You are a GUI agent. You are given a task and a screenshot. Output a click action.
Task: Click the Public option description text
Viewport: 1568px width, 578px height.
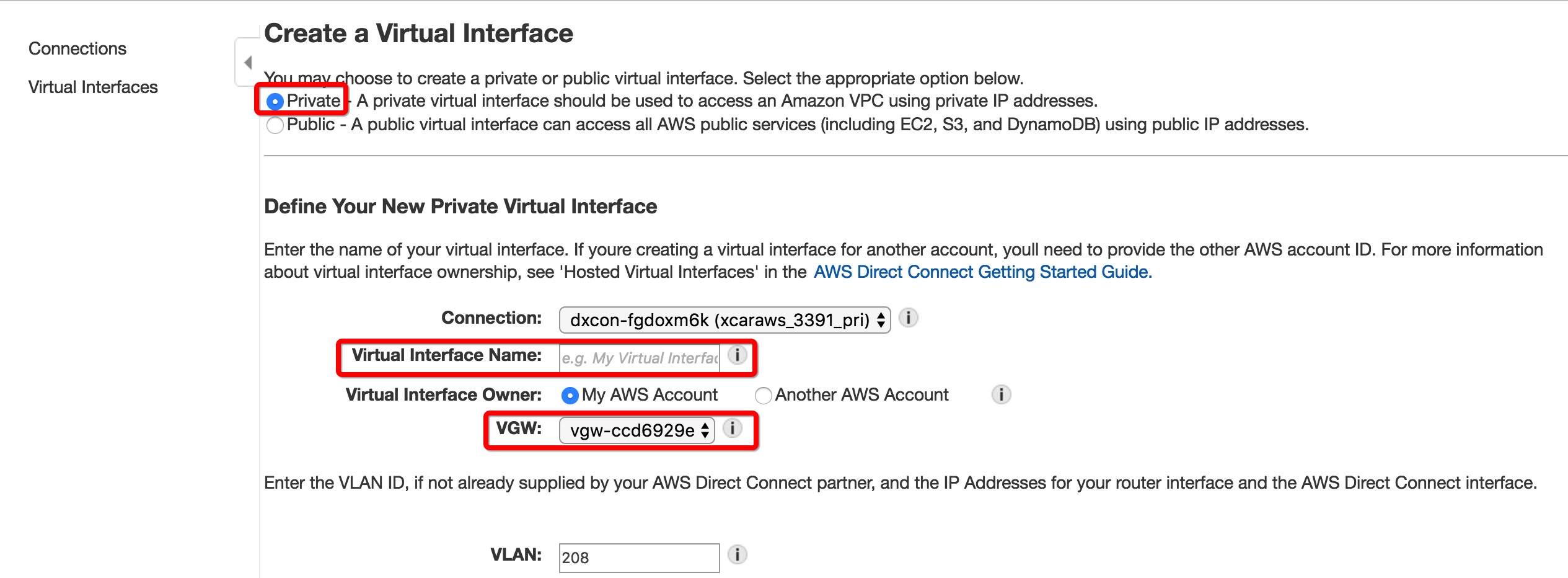[829, 125]
